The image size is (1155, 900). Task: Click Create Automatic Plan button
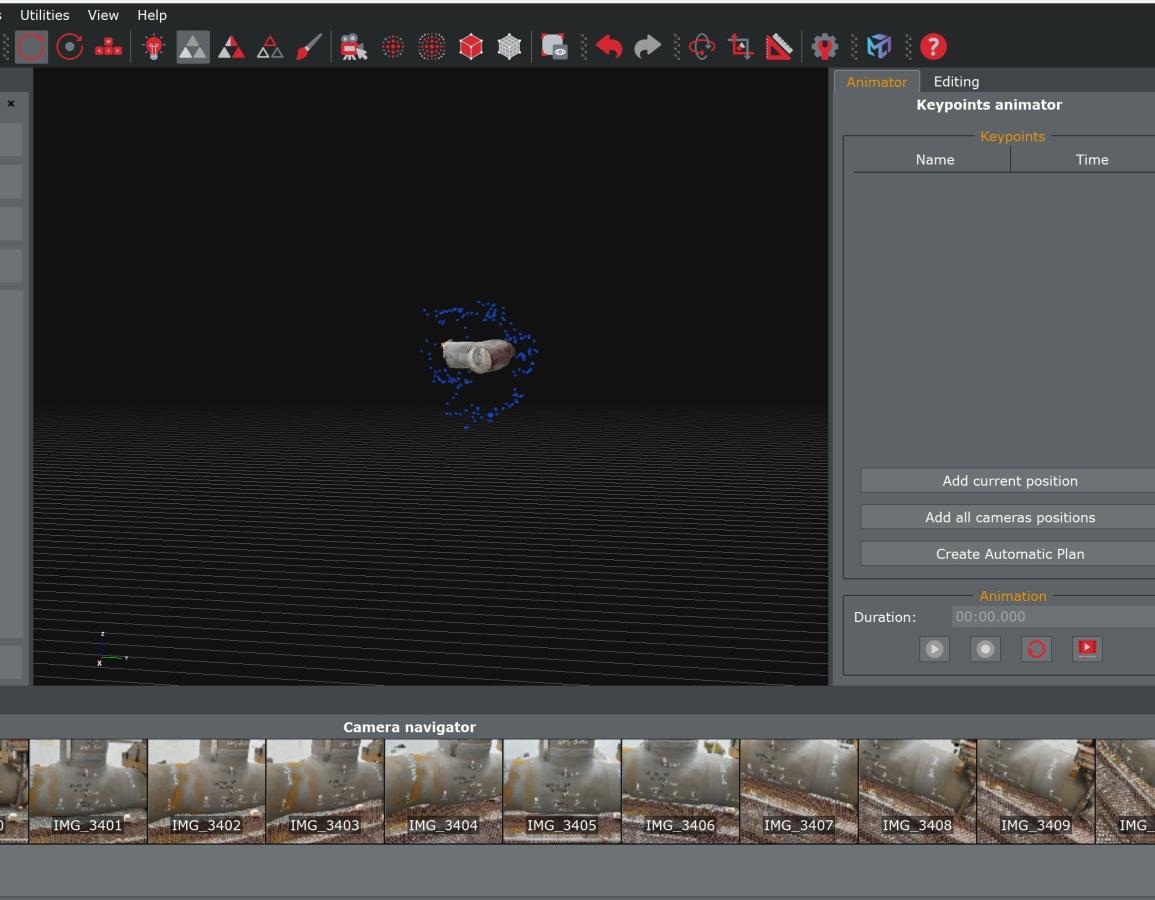(1010, 554)
